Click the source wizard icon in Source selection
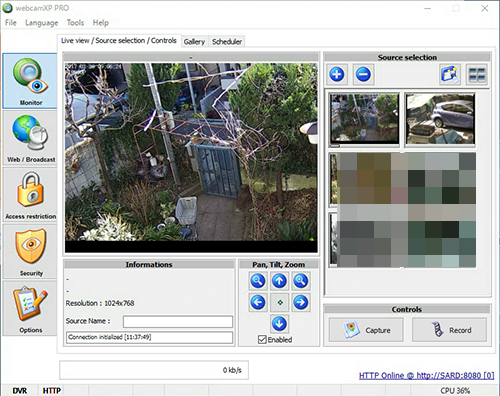Viewport: 500px width, 396px height. (x=450, y=74)
